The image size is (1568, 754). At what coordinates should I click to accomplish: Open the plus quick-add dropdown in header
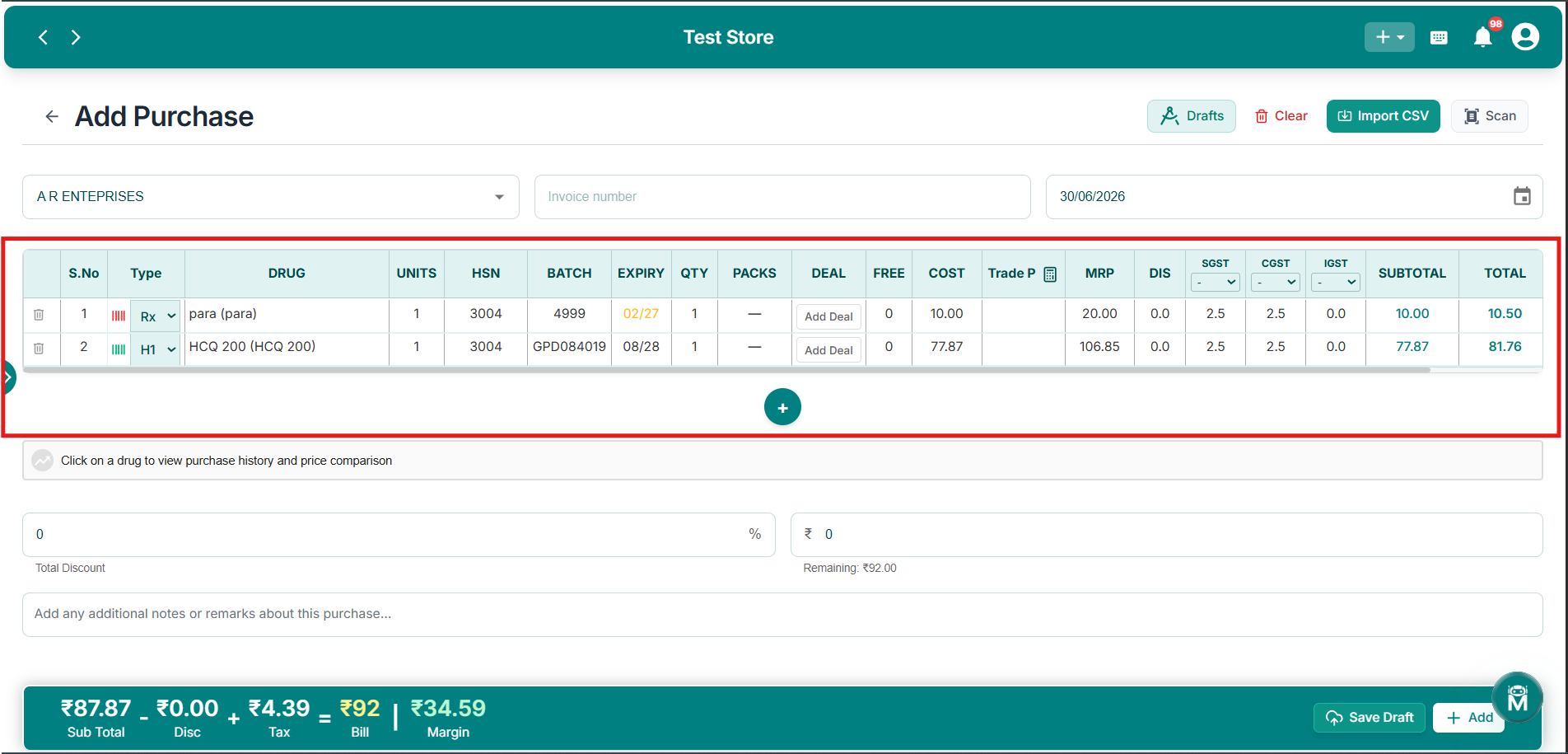[x=1389, y=37]
